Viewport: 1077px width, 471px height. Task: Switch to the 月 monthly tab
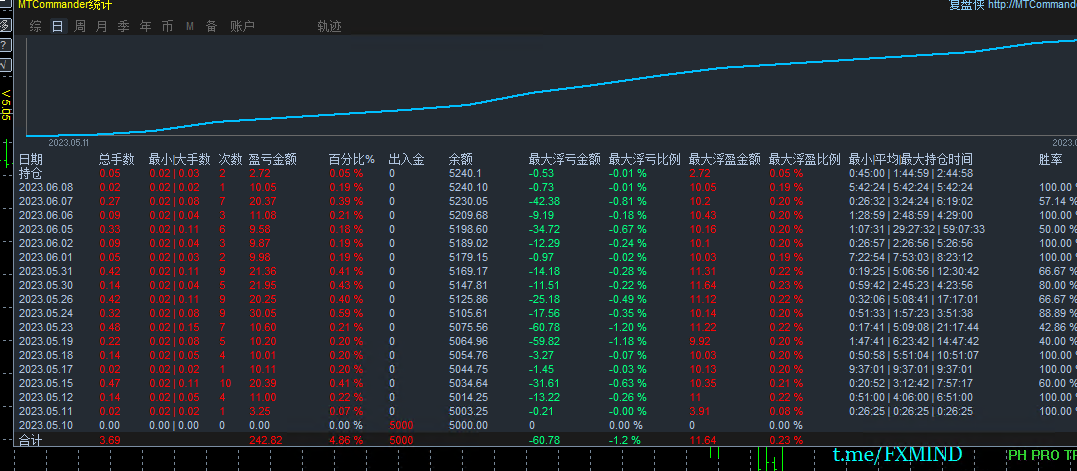tap(102, 26)
